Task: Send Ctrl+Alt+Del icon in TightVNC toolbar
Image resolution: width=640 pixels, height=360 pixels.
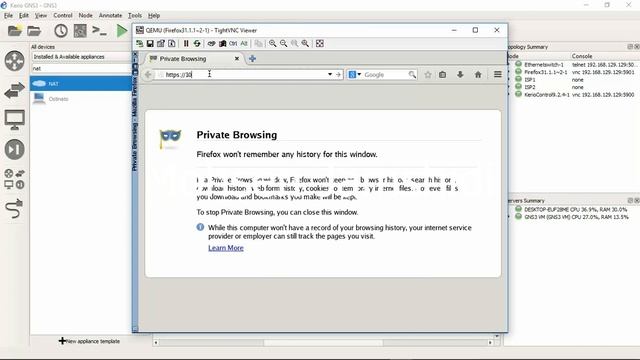Action: 211,43
